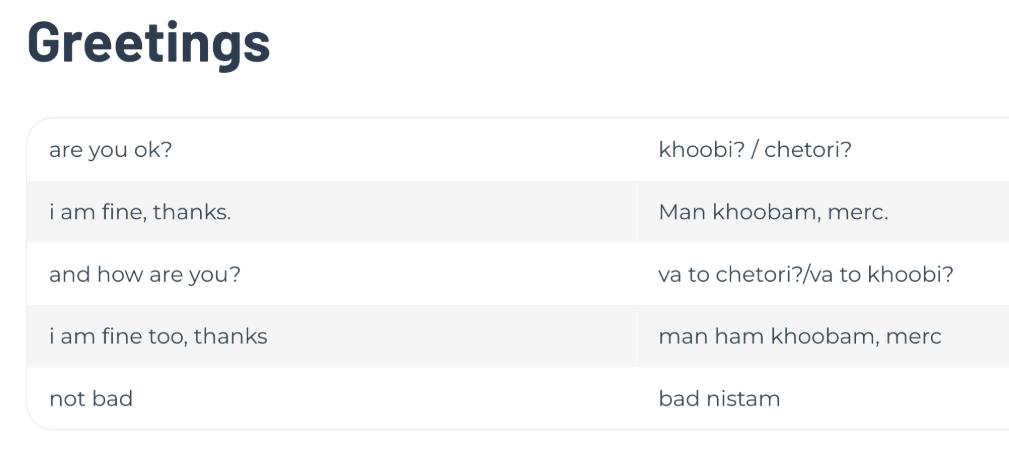Select the "i am fine too, thanks" phrase
Image resolution: width=1009 pixels, height=467 pixels.
point(158,336)
